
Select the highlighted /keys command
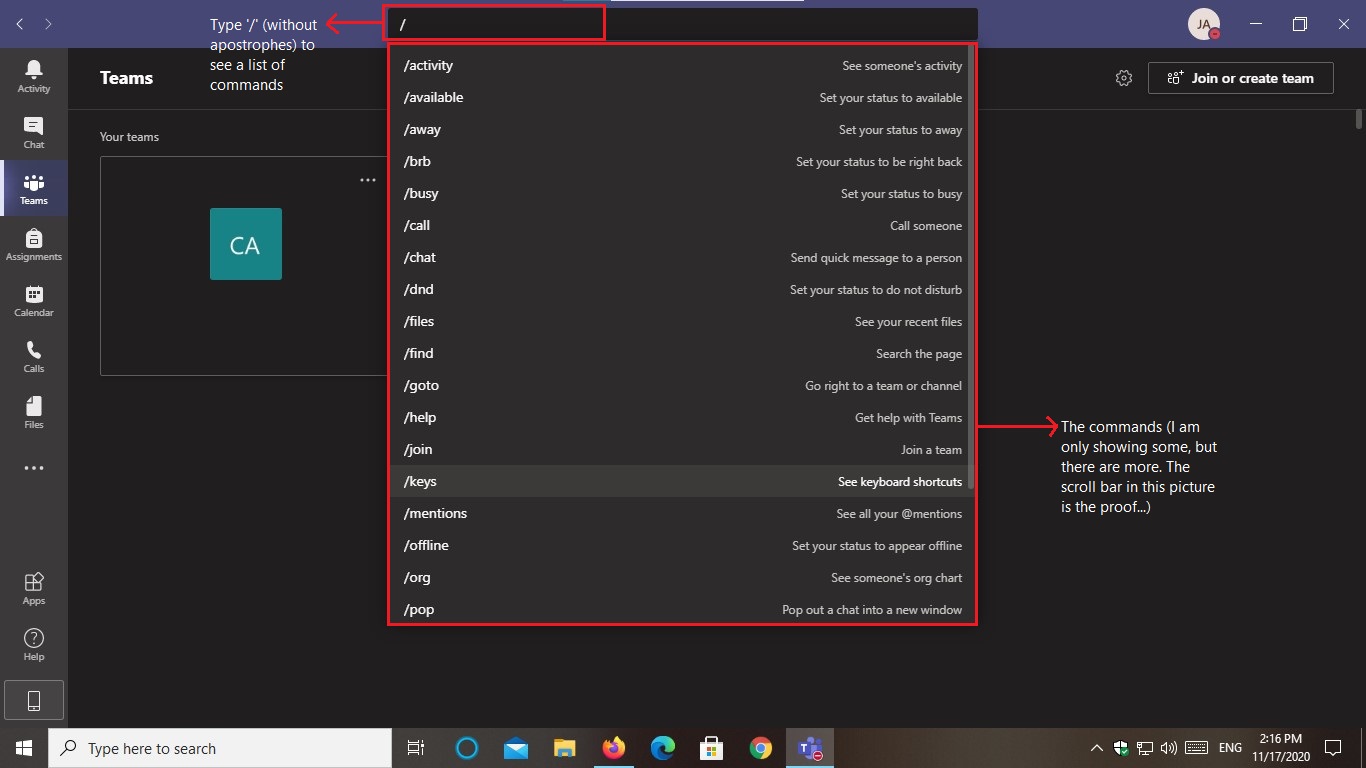click(681, 482)
